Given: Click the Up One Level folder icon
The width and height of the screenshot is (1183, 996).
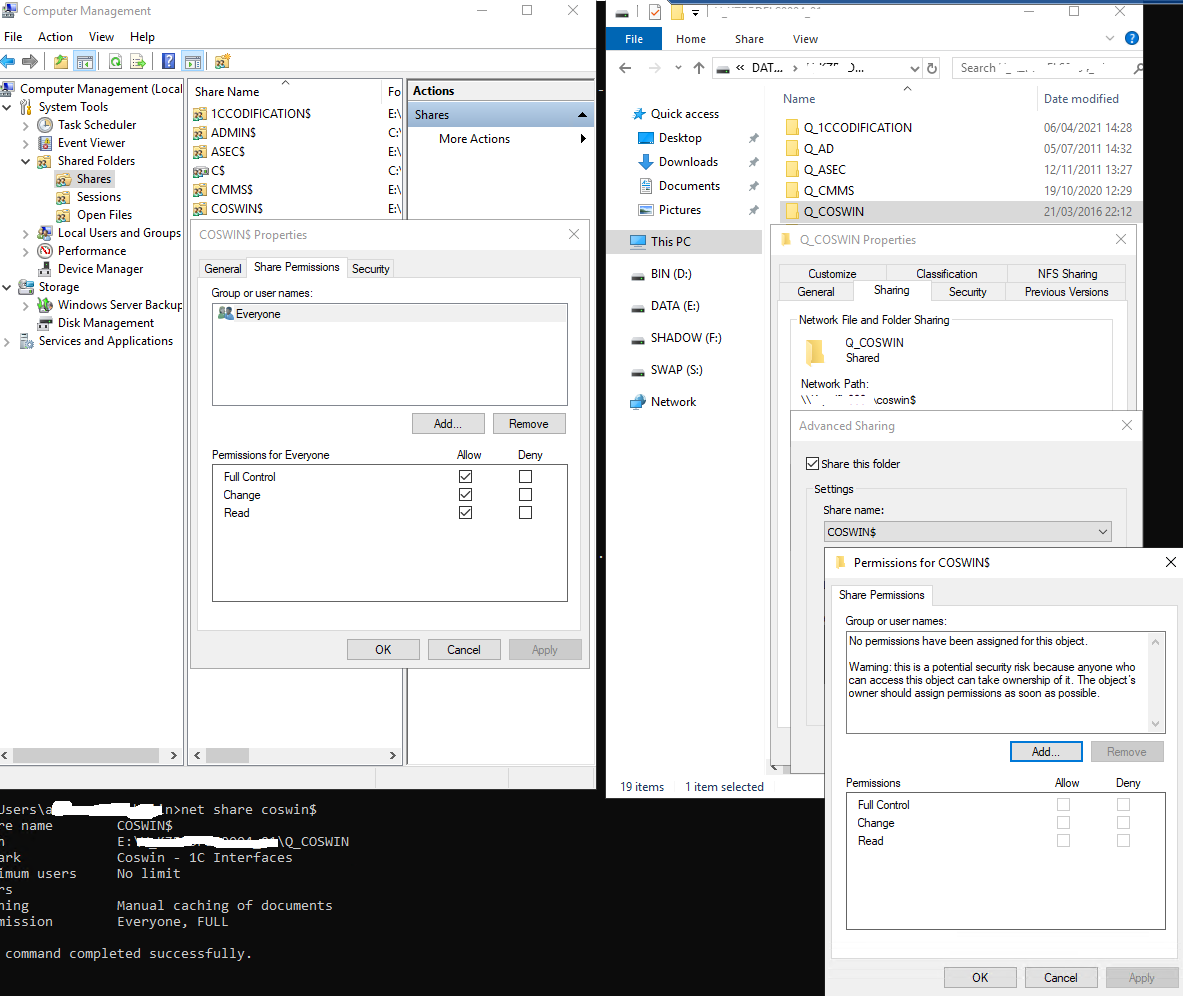Looking at the screenshot, I should coord(61,61).
